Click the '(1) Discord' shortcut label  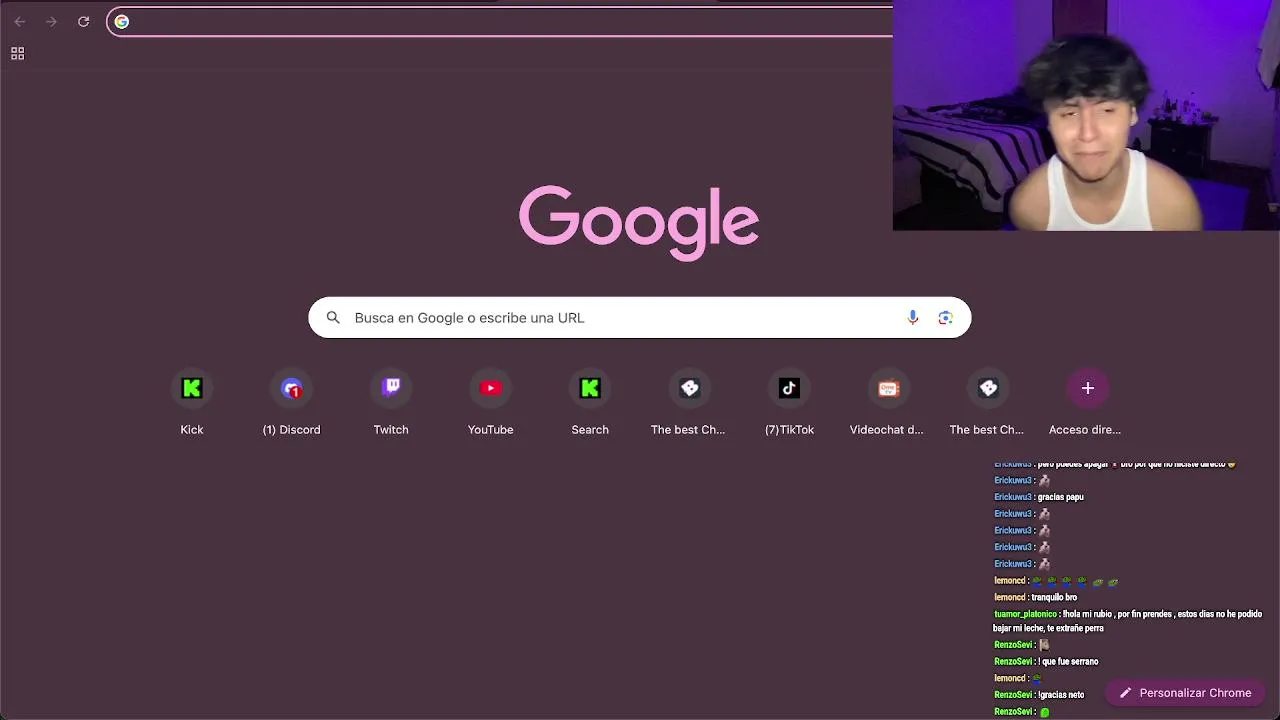point(291,430)
